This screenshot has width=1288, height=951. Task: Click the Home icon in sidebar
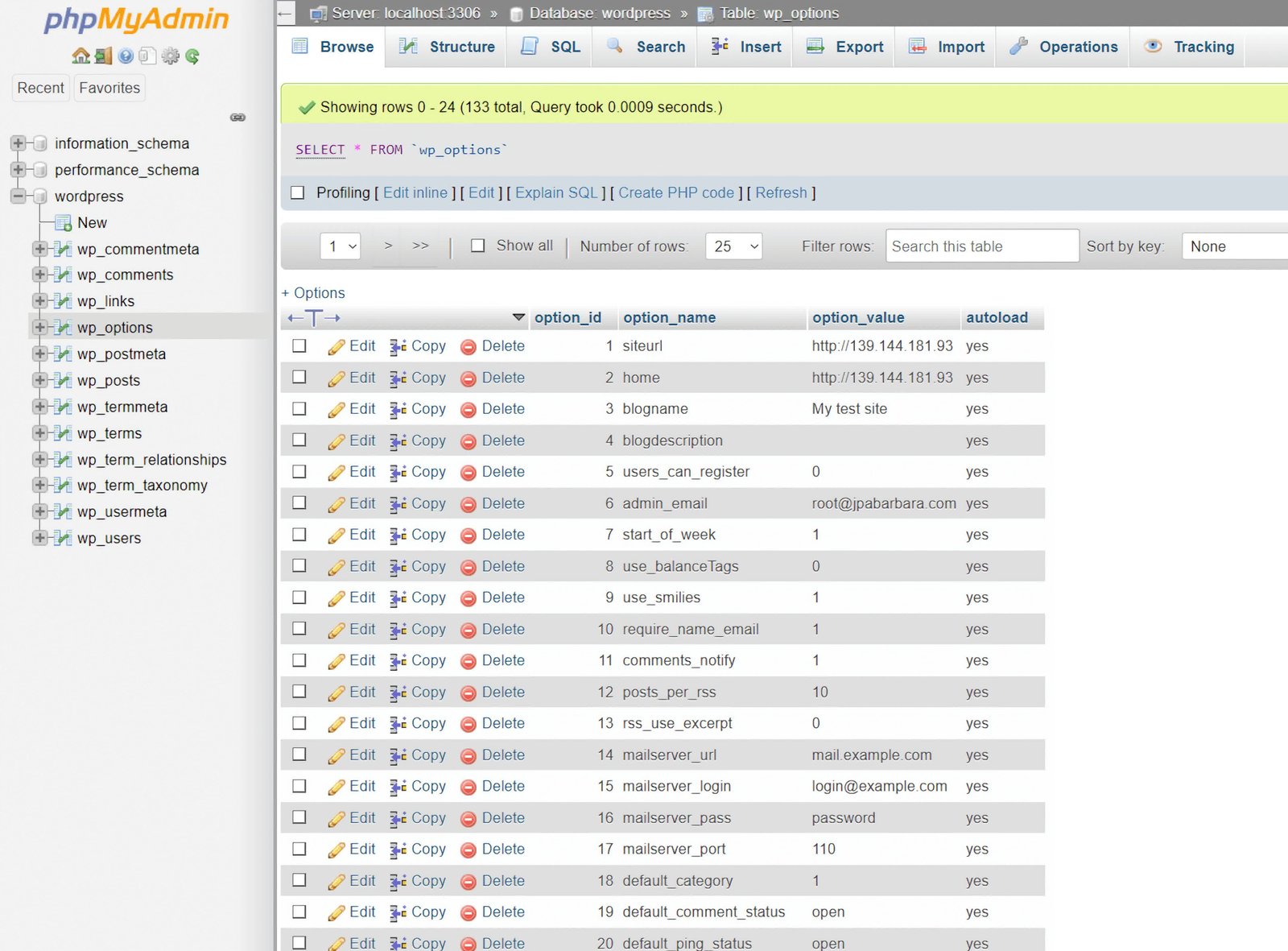tap(80, 56)
